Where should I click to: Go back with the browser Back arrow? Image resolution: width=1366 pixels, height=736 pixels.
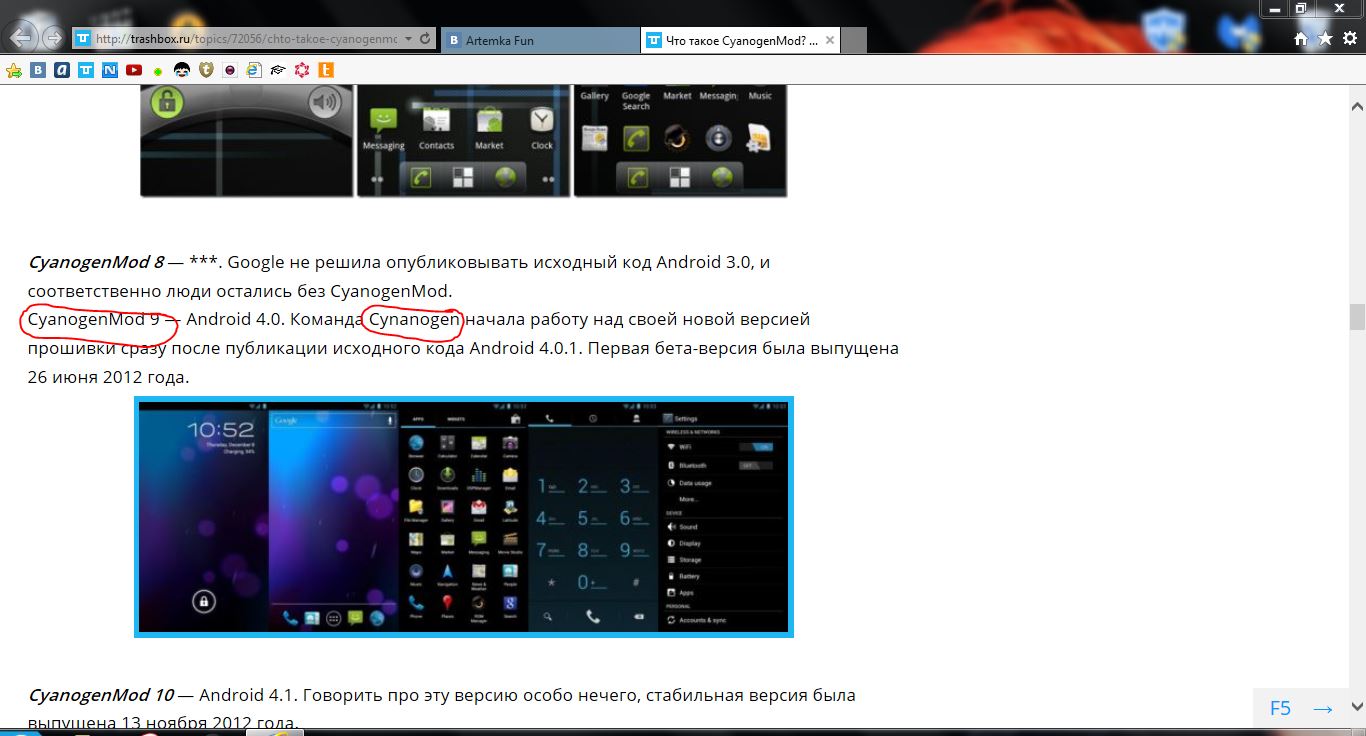pos(23,39)
